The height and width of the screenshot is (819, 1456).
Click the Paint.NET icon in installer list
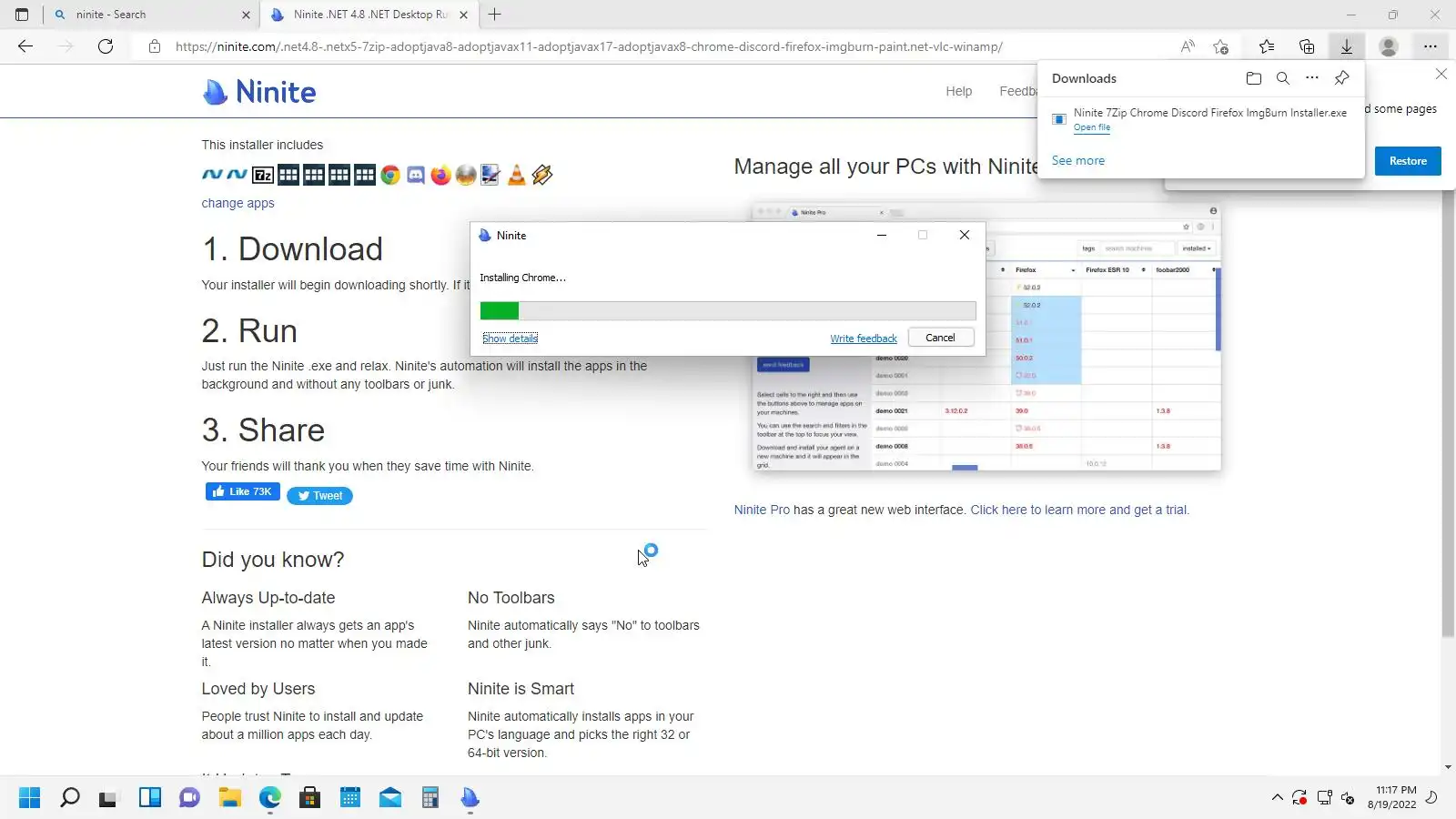pyautogui.click(x=490, y=175)
